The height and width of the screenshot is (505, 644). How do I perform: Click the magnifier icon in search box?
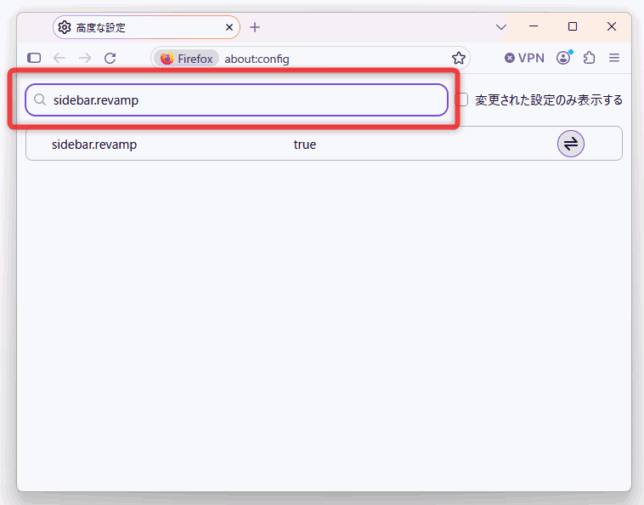tap(40, 100)
